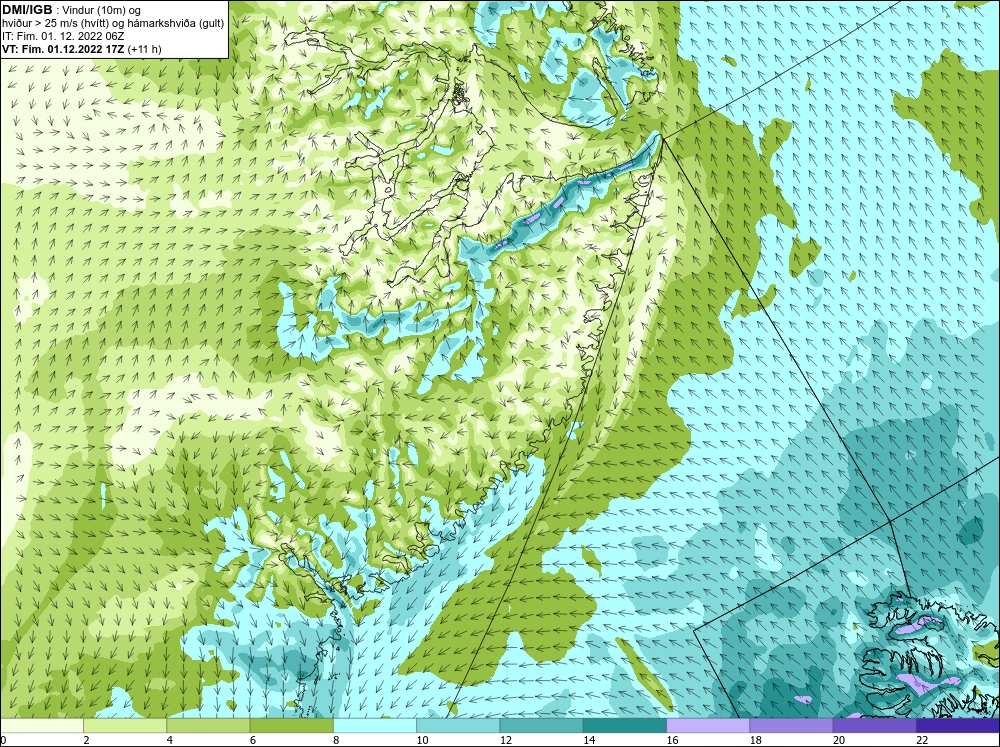Click the "(+11 h)" forecast offset text
The width and height of the screenshot is (1000, 747).
click(x=145, y=49)
